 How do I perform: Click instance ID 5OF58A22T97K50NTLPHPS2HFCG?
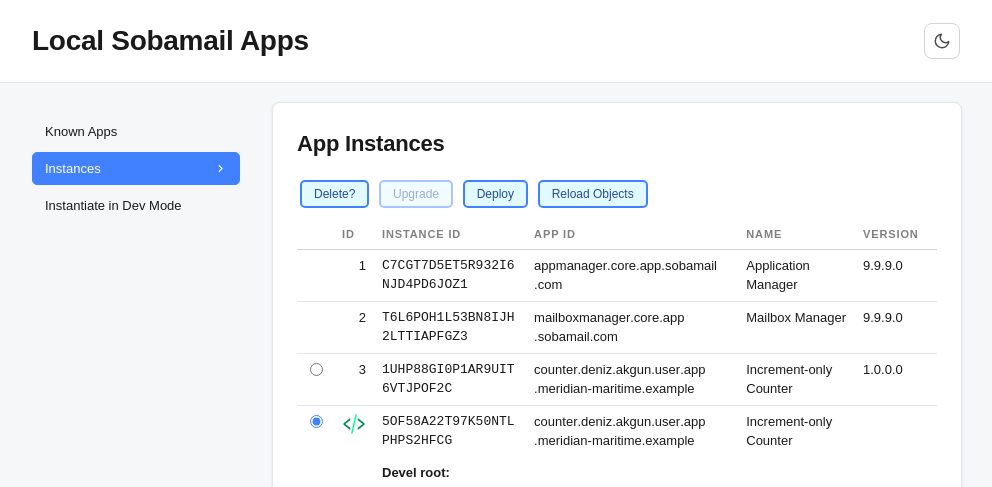click(448, 431)
